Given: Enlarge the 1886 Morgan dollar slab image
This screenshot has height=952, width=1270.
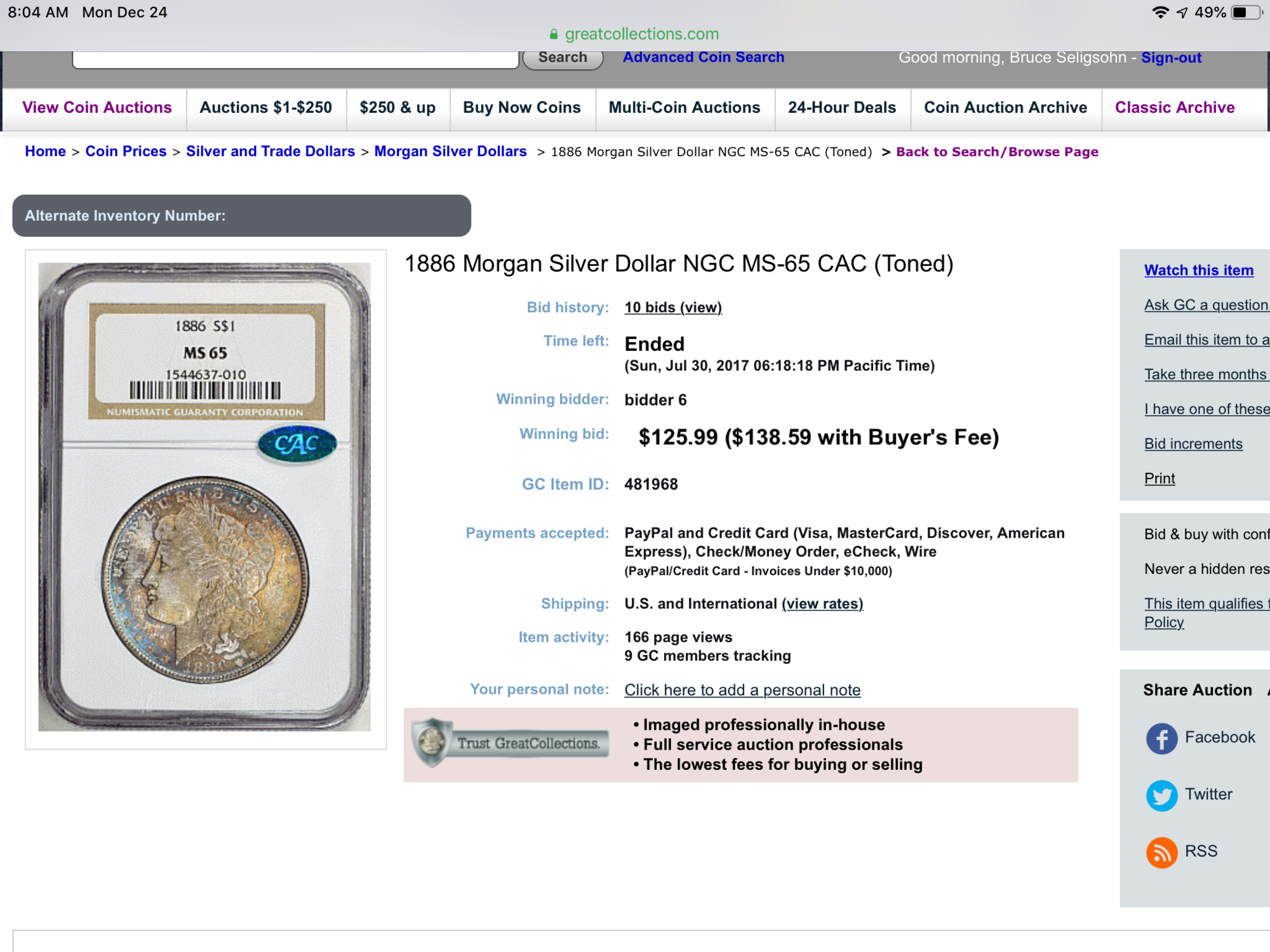Looking at the screenshot, I should (x=204, y=498).
